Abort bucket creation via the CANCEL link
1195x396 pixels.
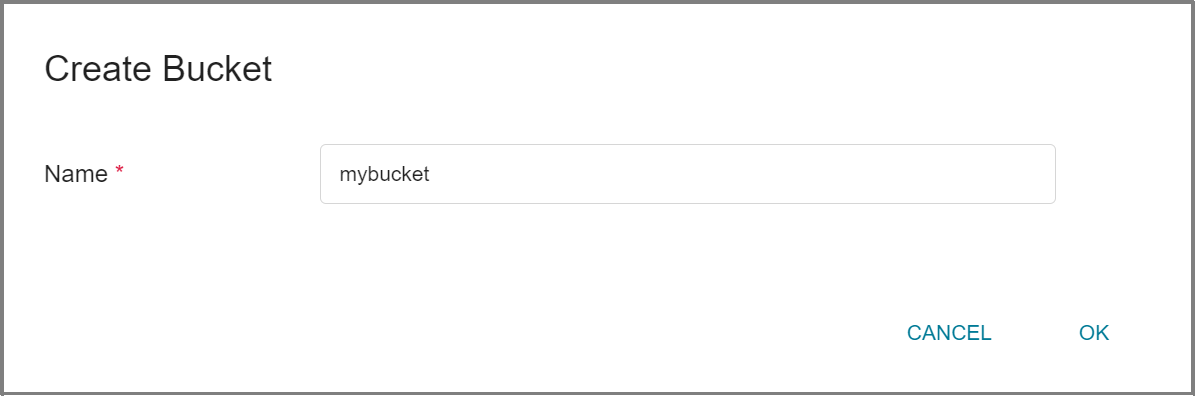coord(949,333)
